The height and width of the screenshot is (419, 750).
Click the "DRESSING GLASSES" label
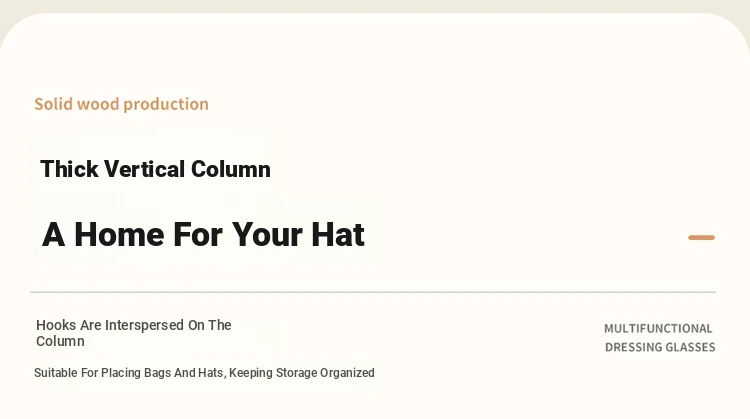point(660,347)
